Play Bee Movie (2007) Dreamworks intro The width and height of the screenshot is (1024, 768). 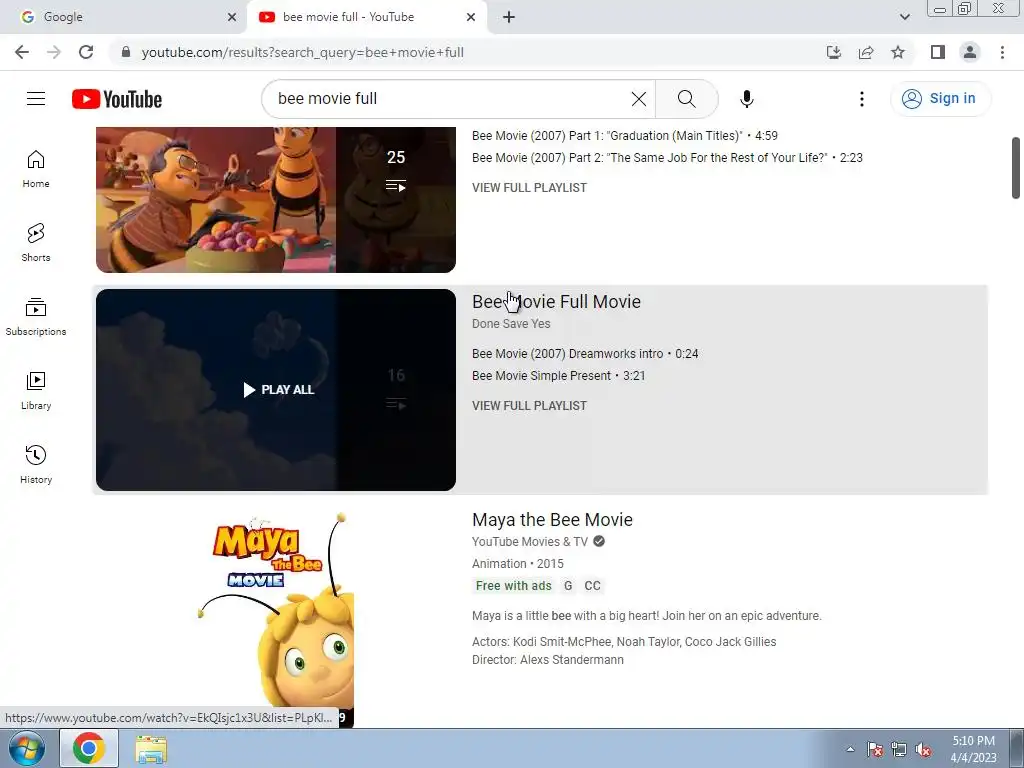(585, 354)
